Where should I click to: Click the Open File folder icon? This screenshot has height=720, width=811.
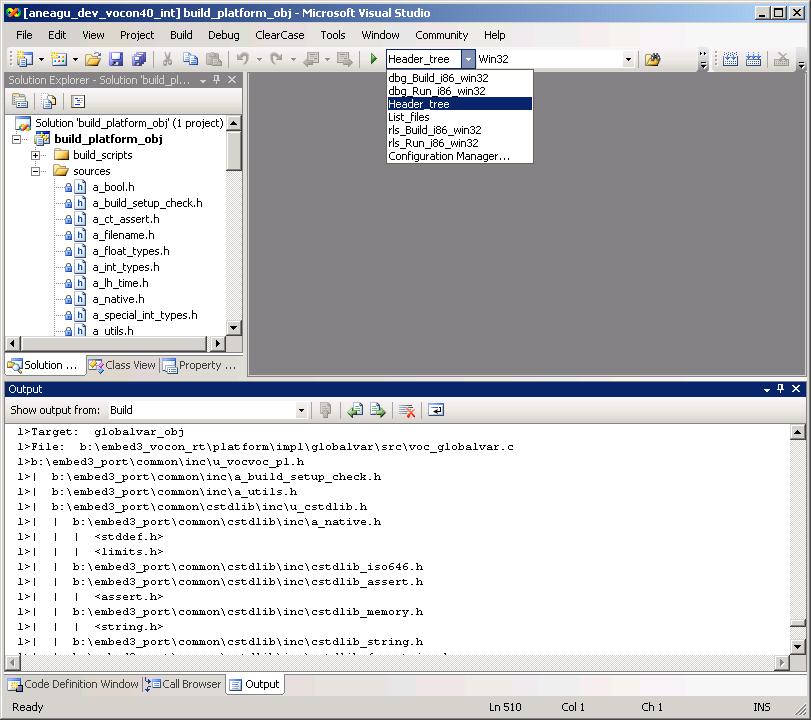click(x=93, y=59)
